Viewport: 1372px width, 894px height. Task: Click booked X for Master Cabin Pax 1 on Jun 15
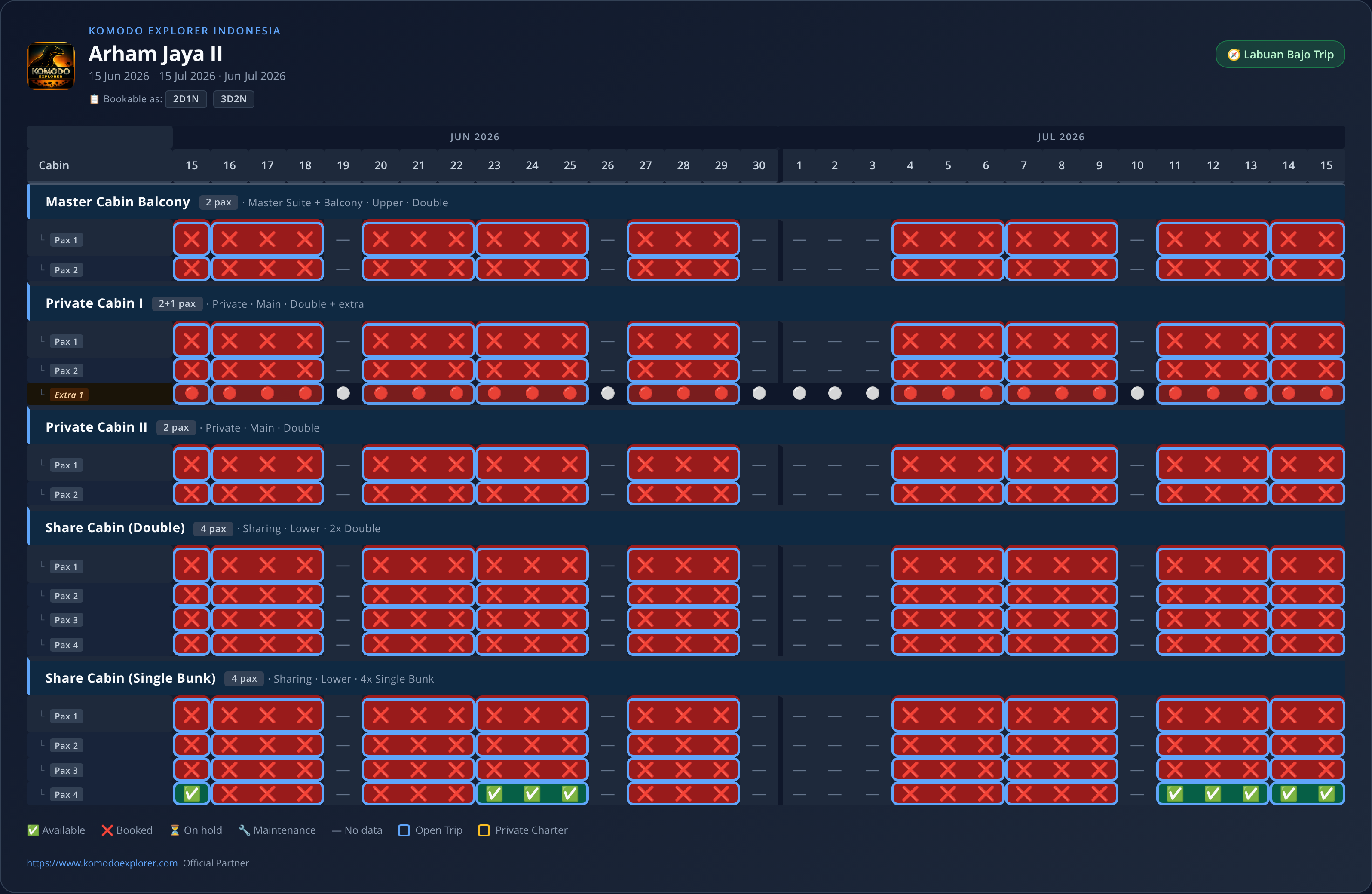(x=191, y=239)
